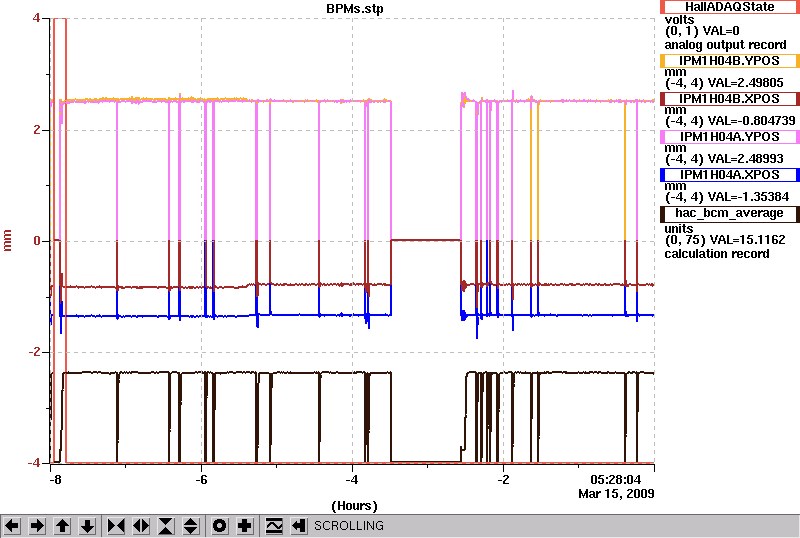
Task: Click the horizontal zoom-out diamond icon
Action: (141, 526)
